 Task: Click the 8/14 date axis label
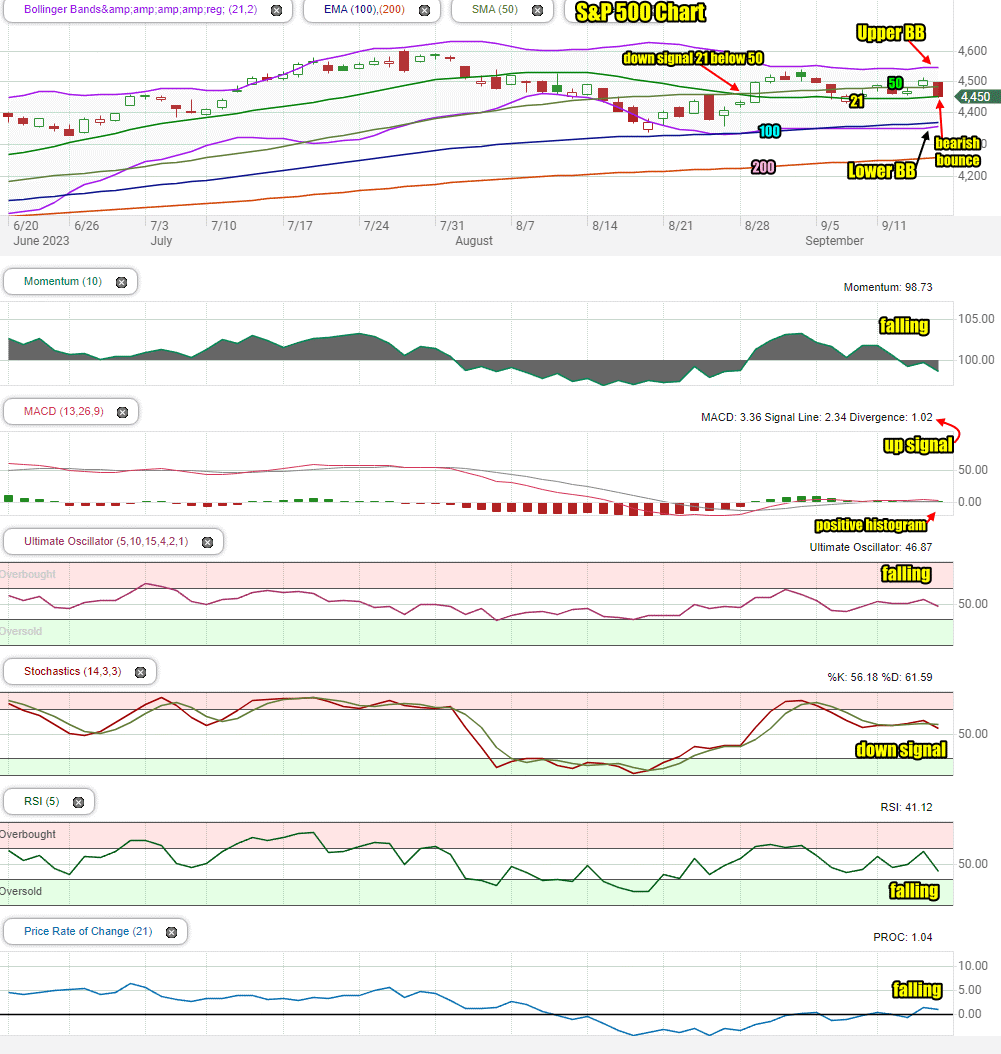pos(604,226)
